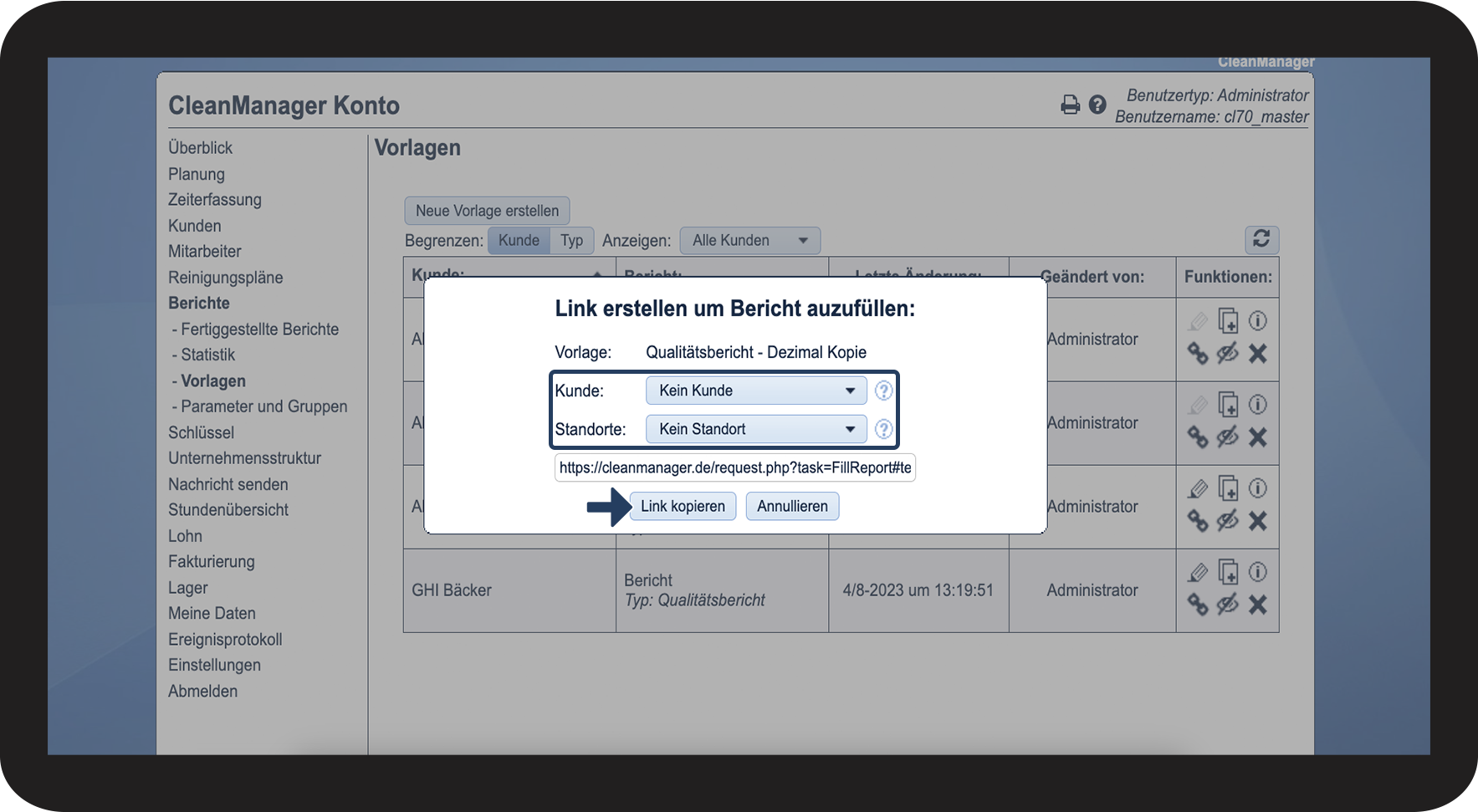The height and width of the screenshot is (812, 1478).
Task: Refresh the Vorlagen table with the reload icon
Action: point(1261,239)
